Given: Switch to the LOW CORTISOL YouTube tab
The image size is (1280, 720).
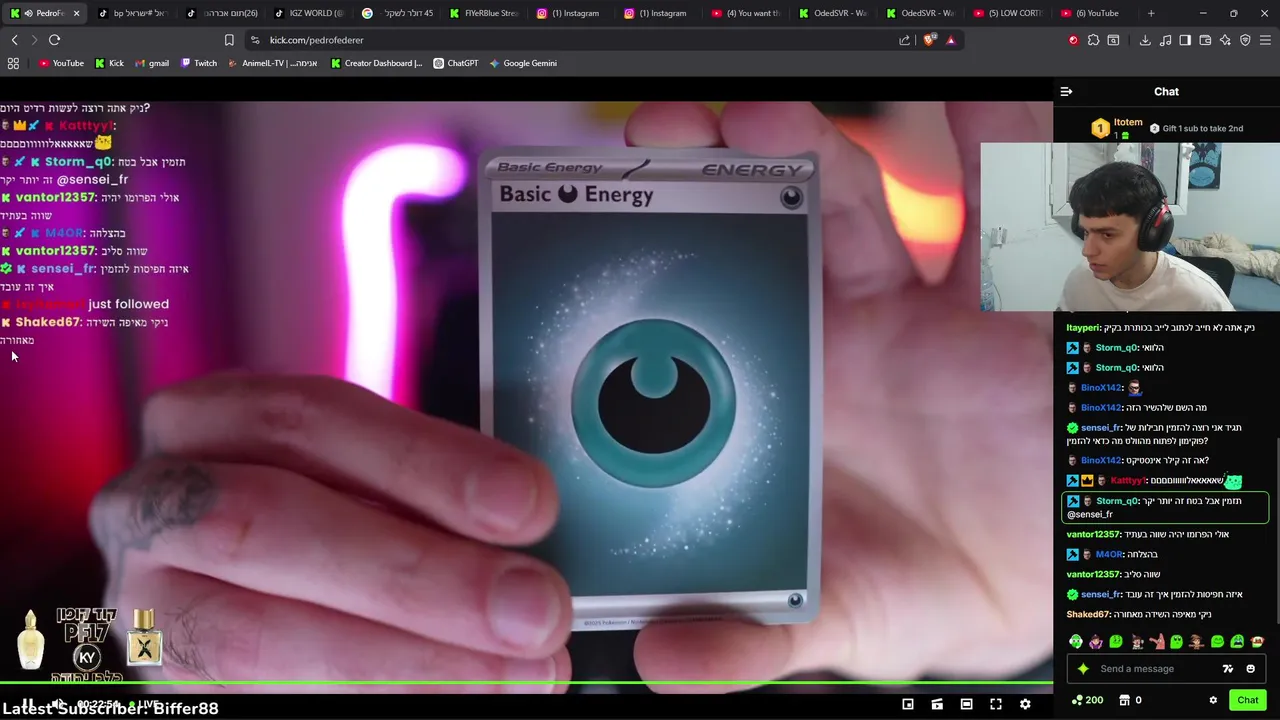Looking at the screenshot, I should pos(1007,13).
